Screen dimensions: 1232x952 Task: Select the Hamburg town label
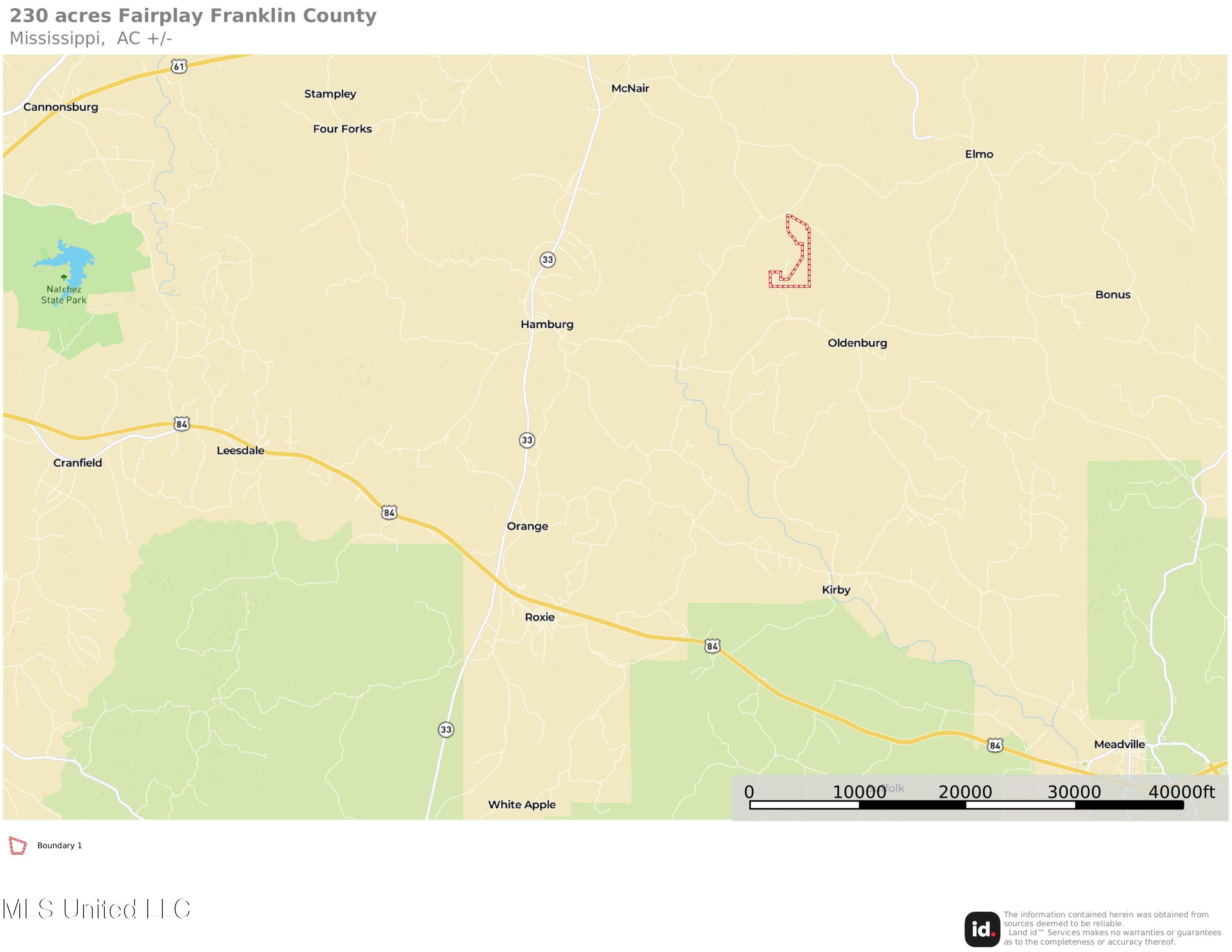tap(547, 324)
